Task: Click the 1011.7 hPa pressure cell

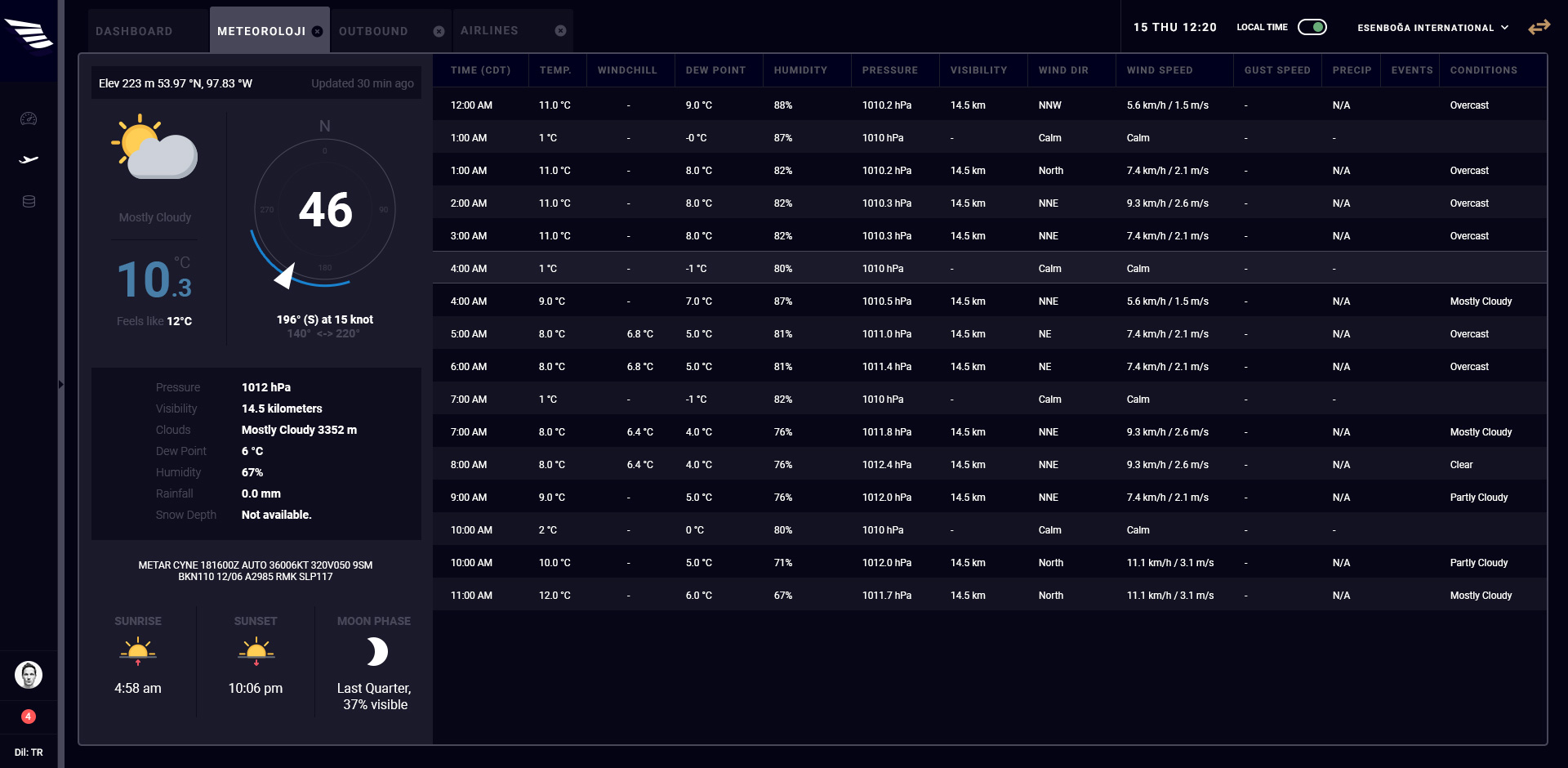Action: coord(887,596)
